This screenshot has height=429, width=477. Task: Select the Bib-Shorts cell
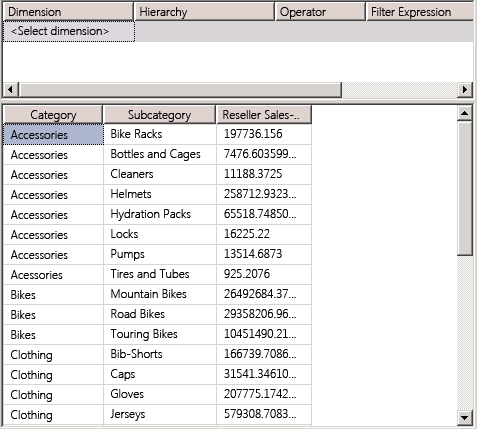[160, 354]
